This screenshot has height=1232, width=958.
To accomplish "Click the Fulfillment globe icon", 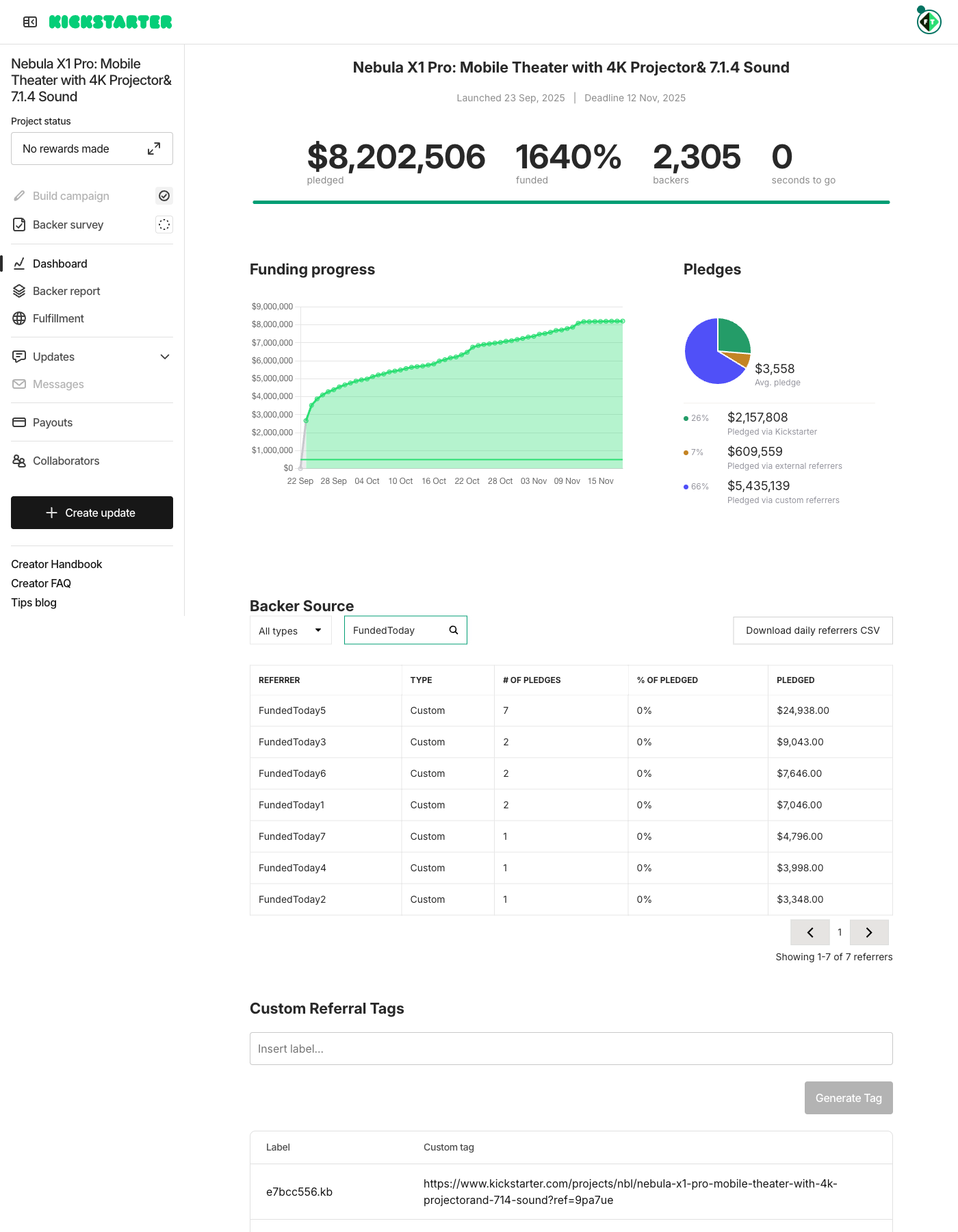I will coord(19,318).
